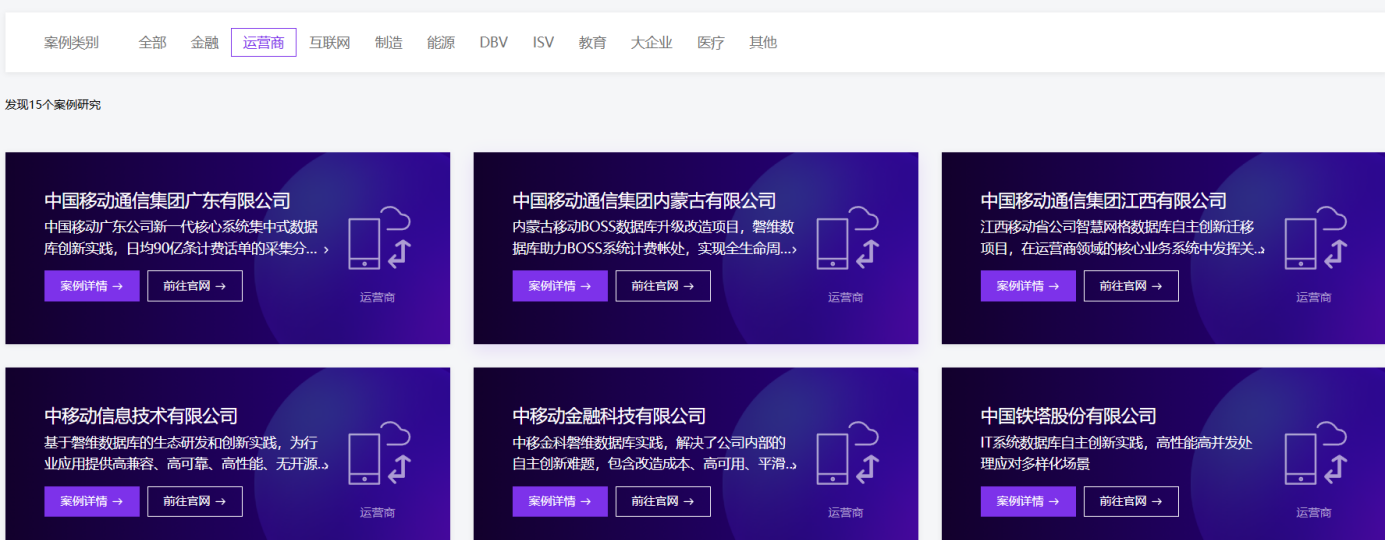Click the title 中国移动通信集团广东有限公司
Image resolution: width=1385 pixels, height=540 pixels.
[167, 201]
